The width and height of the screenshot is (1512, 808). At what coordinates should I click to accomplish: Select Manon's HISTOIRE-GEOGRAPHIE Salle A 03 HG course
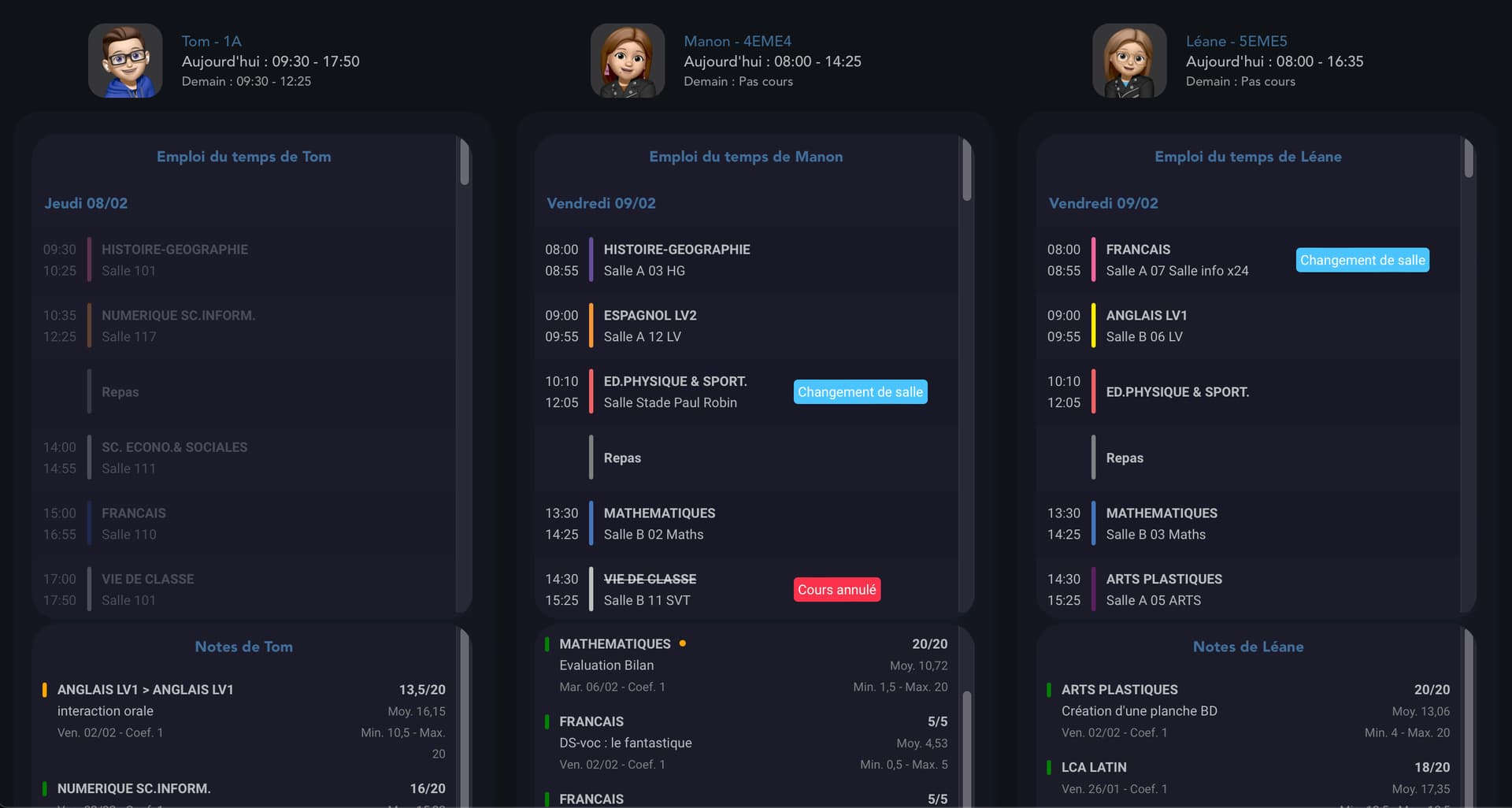tap(746, 260)
